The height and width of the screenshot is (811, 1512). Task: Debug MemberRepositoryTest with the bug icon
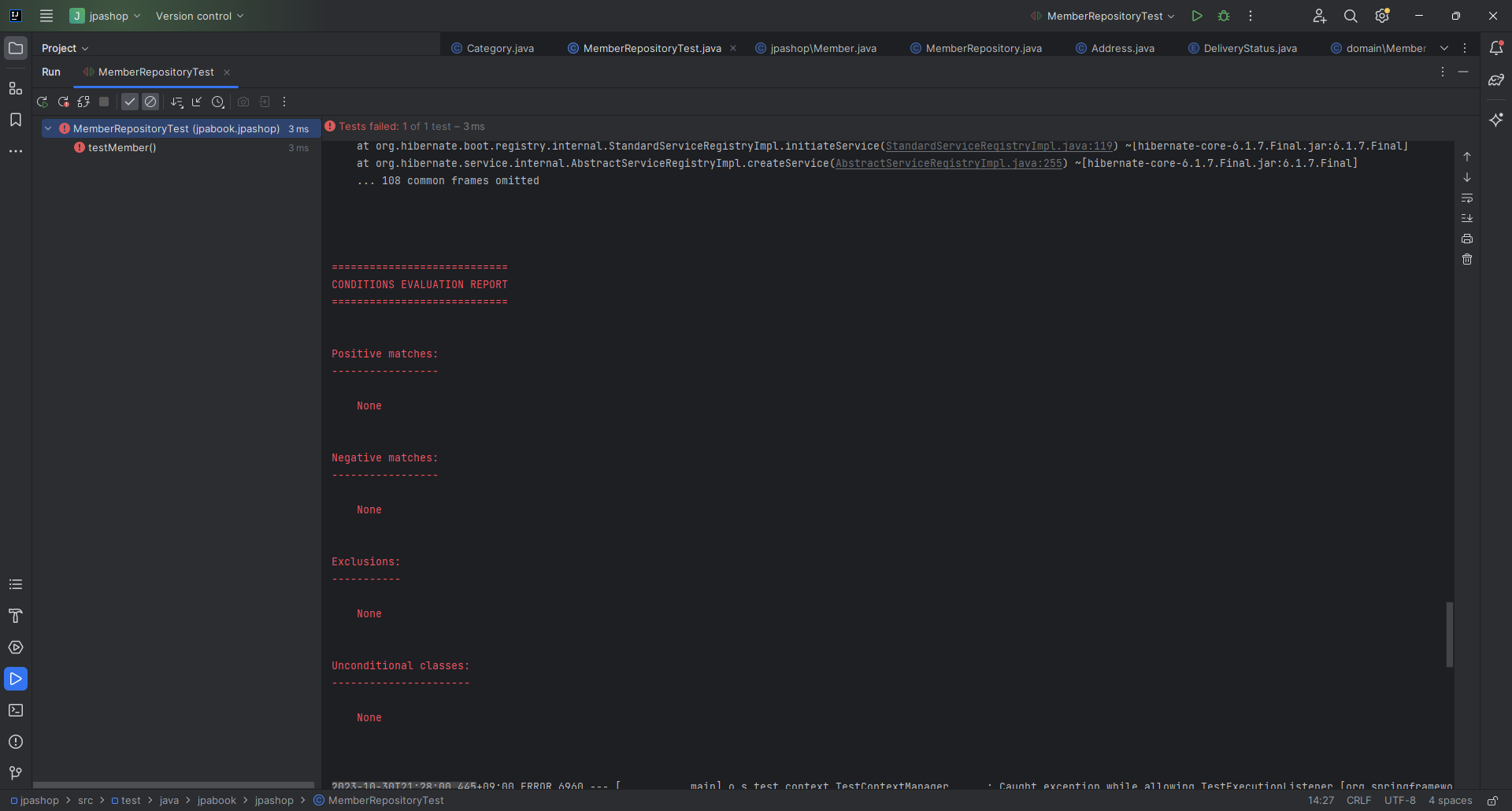(x=1224, y=16)
